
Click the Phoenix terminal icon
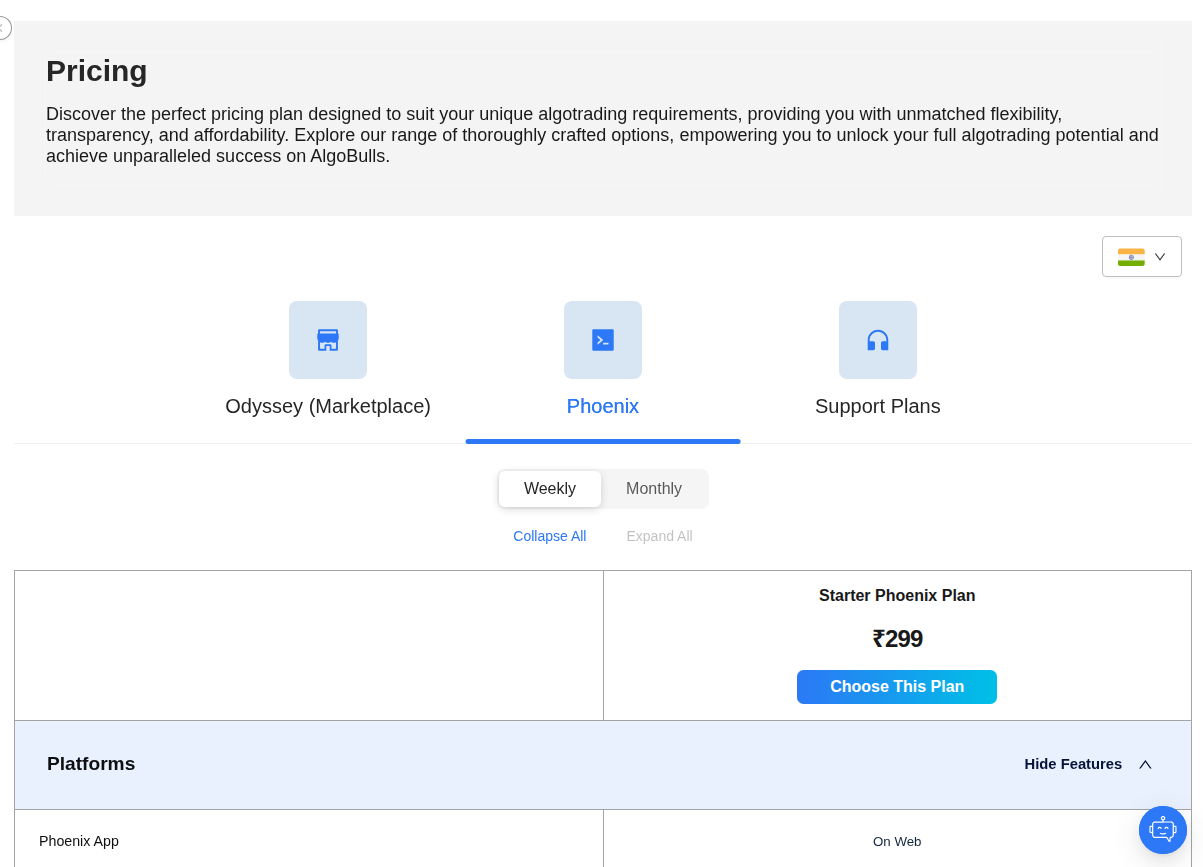[x=603, y=340]
